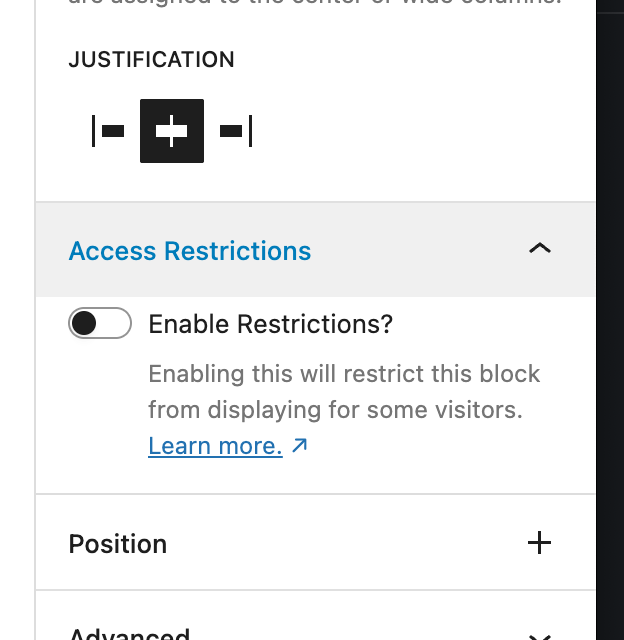This screenshot has height=640, width=624.
Task: Click the dark editor strip at right edge
Action: click(610, 320)
